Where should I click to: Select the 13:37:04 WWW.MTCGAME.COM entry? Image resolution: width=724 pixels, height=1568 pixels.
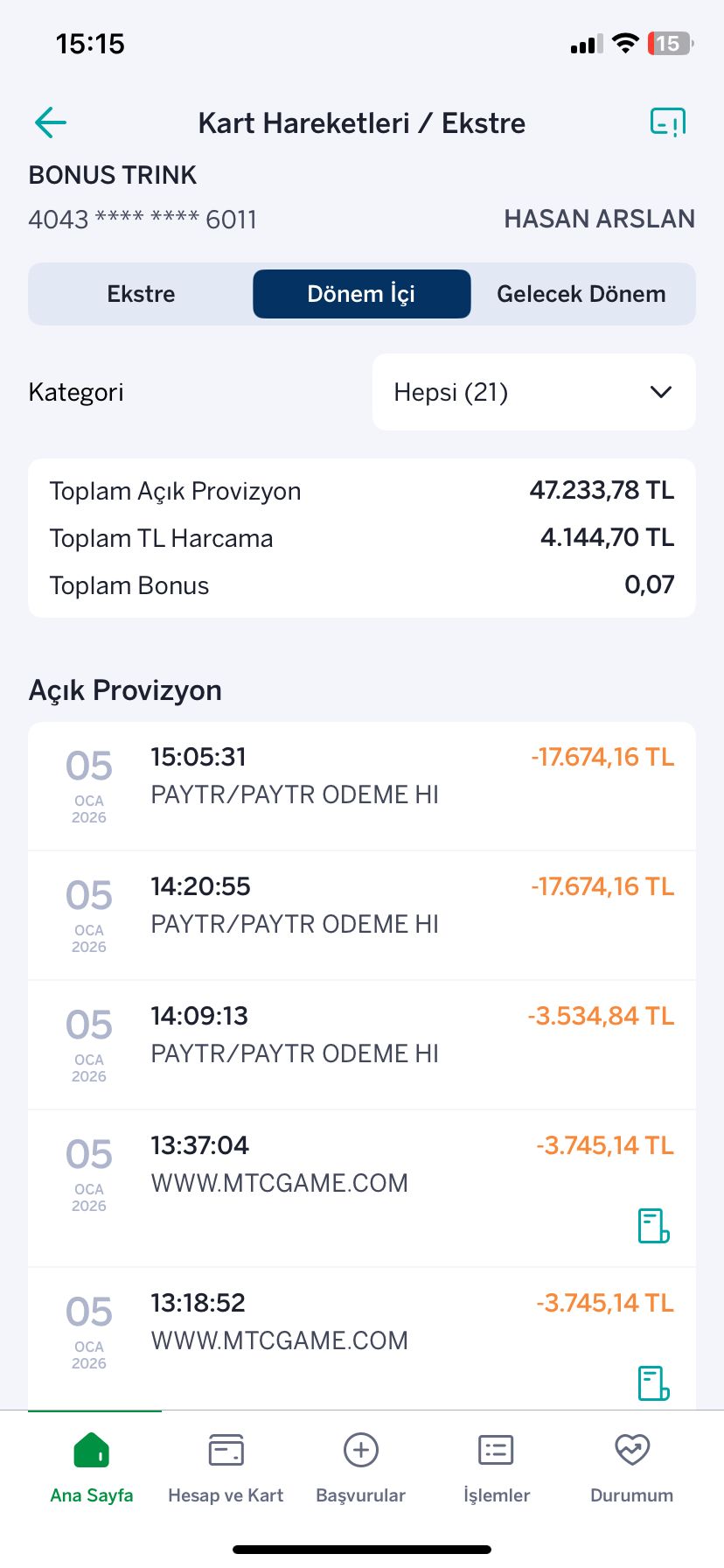pos(362,1188)
